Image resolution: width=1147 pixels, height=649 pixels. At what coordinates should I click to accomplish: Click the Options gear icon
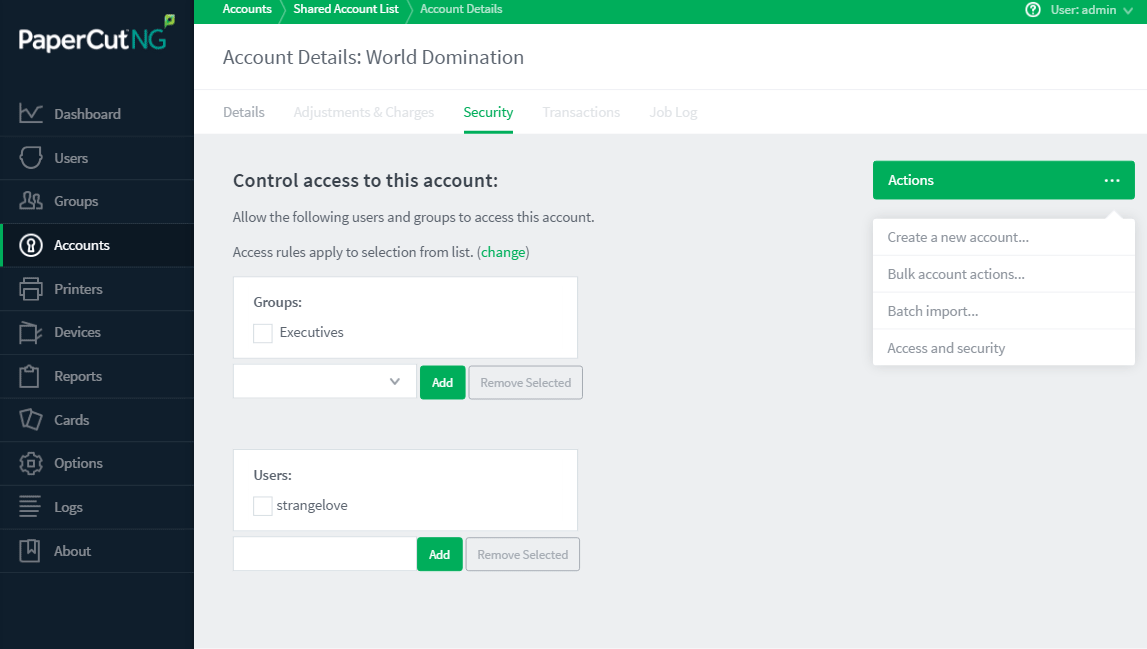(x=31, y=463)
